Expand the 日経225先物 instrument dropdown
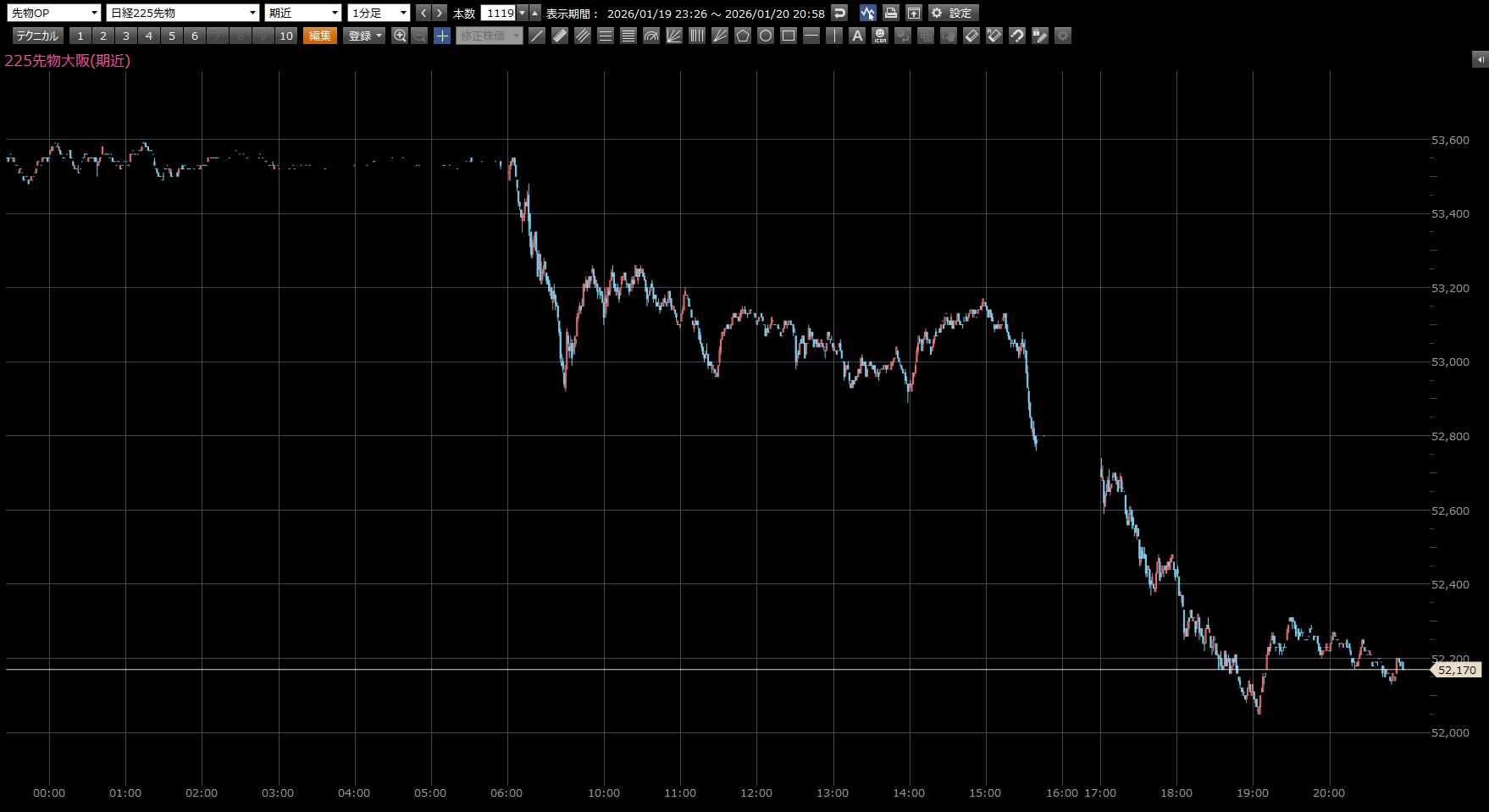Viewport: 1489px width, 812px height. tap(182, 13)
